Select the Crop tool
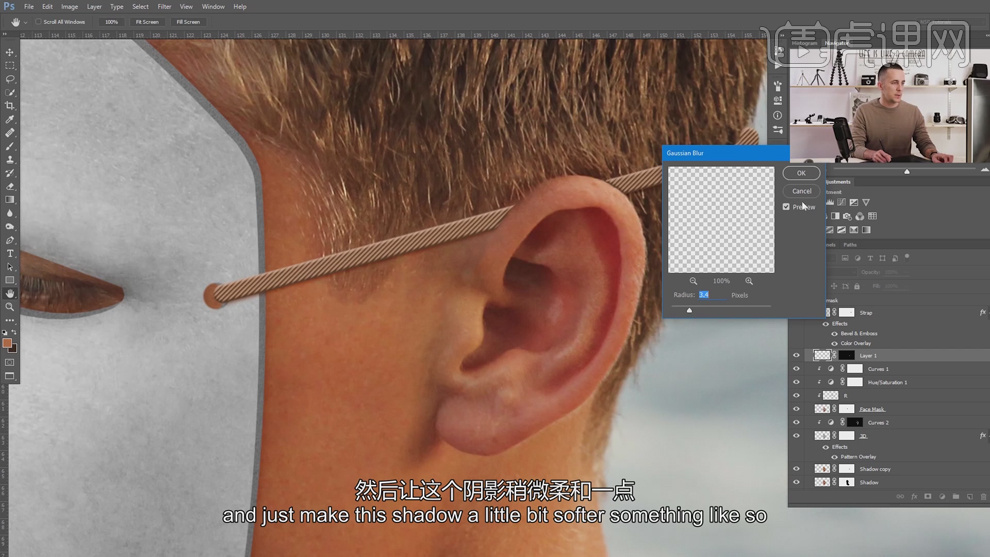 click(10, 106)
